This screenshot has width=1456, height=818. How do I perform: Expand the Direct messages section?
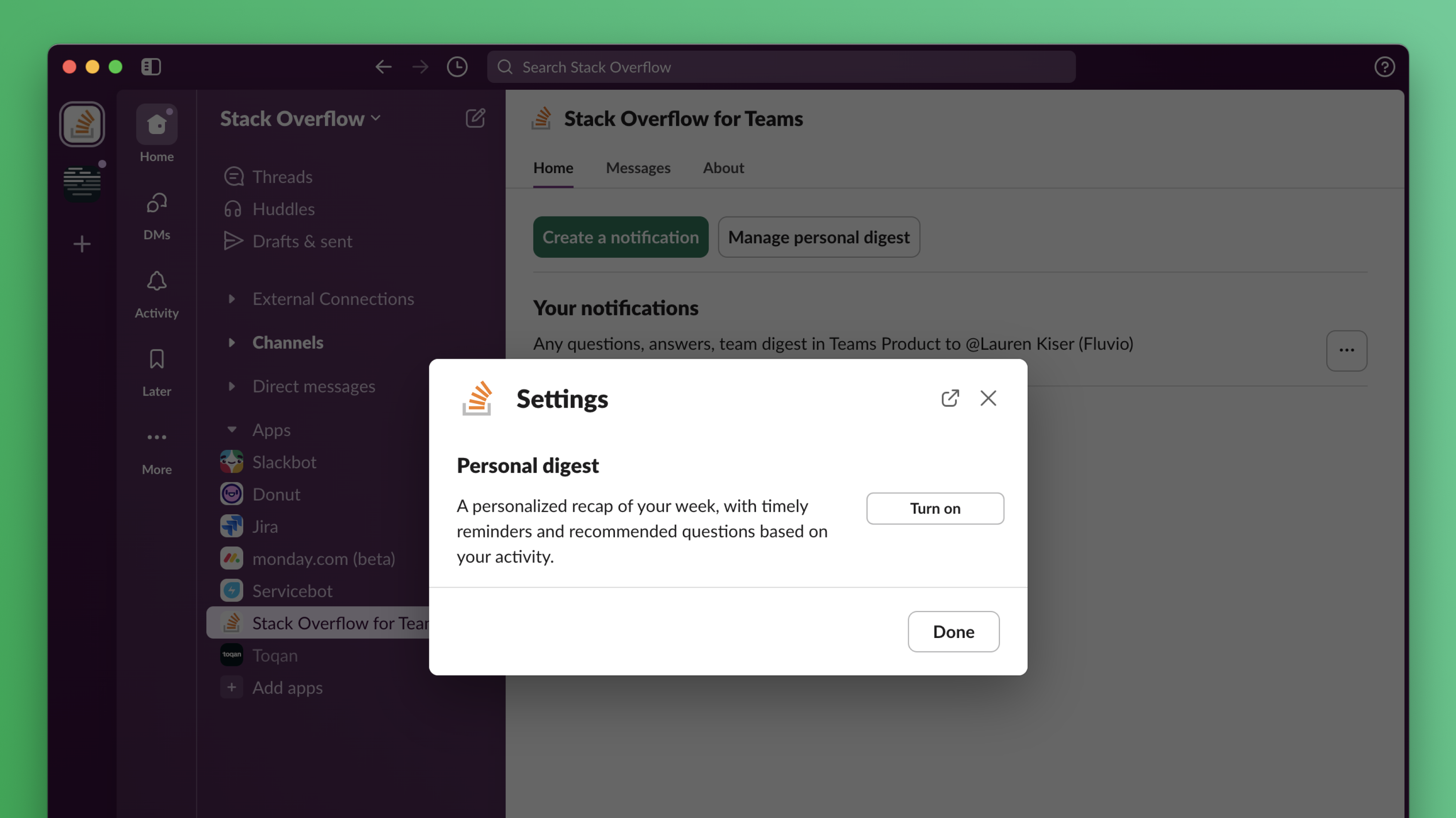click(231, 386)
